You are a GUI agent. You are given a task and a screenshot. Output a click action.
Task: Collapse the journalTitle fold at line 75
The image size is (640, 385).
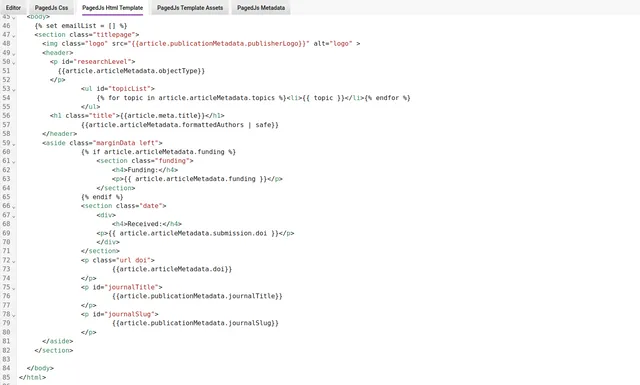14,288
